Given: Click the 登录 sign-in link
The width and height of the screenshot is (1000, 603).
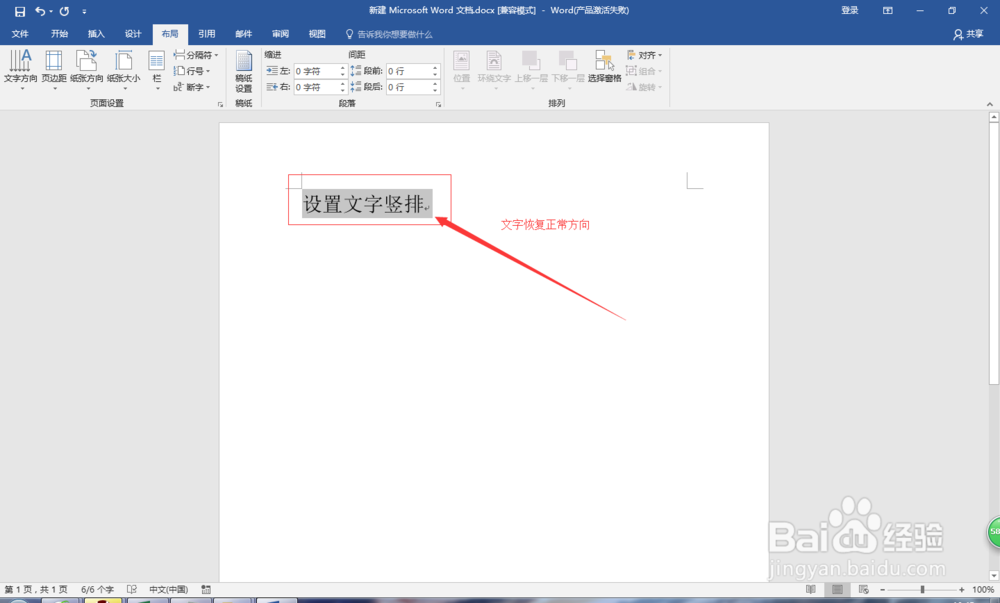Looking at the screenshot, I should (x=849, y=10).
